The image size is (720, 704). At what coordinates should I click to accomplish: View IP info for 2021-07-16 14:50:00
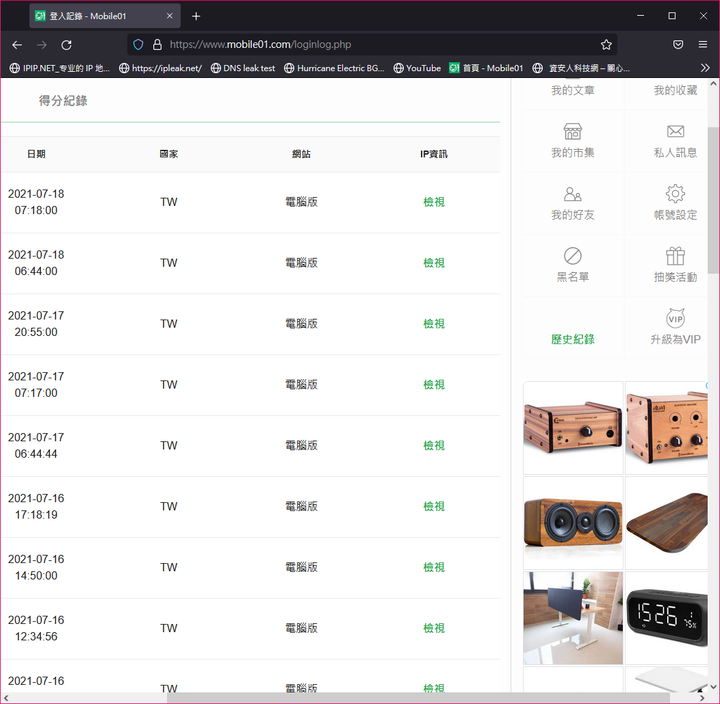click(x=434, y=567)
